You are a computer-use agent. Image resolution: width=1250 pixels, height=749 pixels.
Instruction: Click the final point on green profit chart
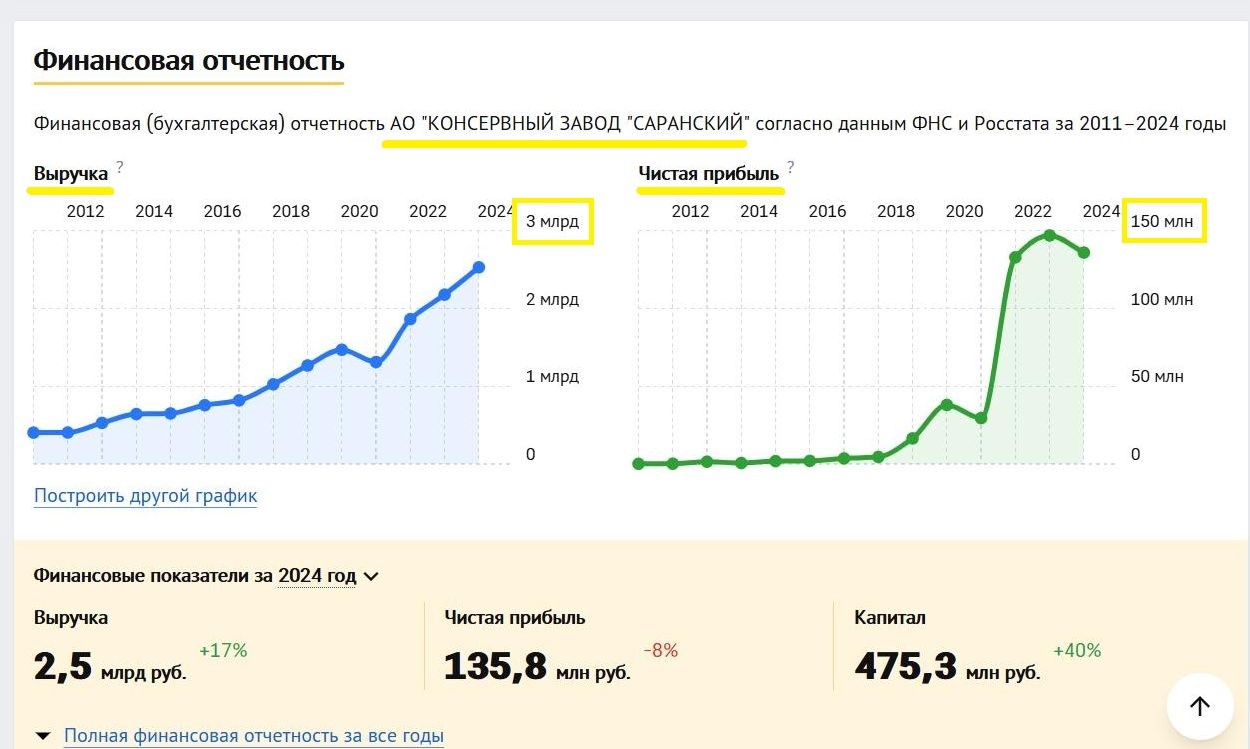(1084, 253)
